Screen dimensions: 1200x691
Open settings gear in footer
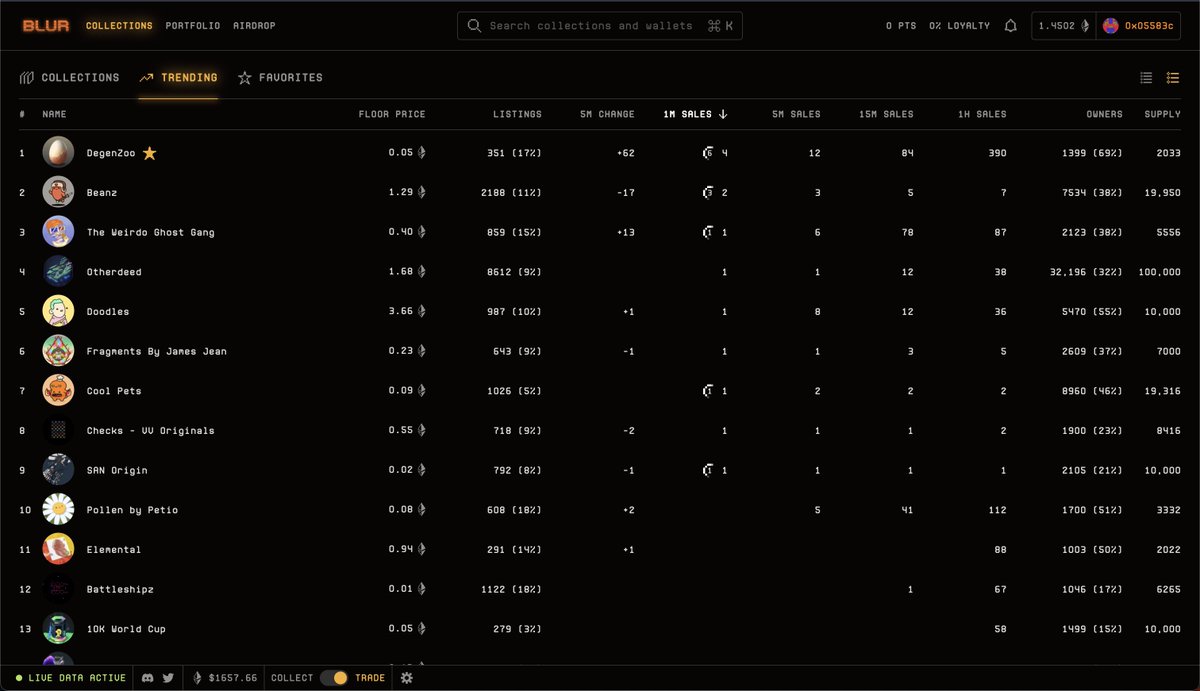[x=407, y=678]
